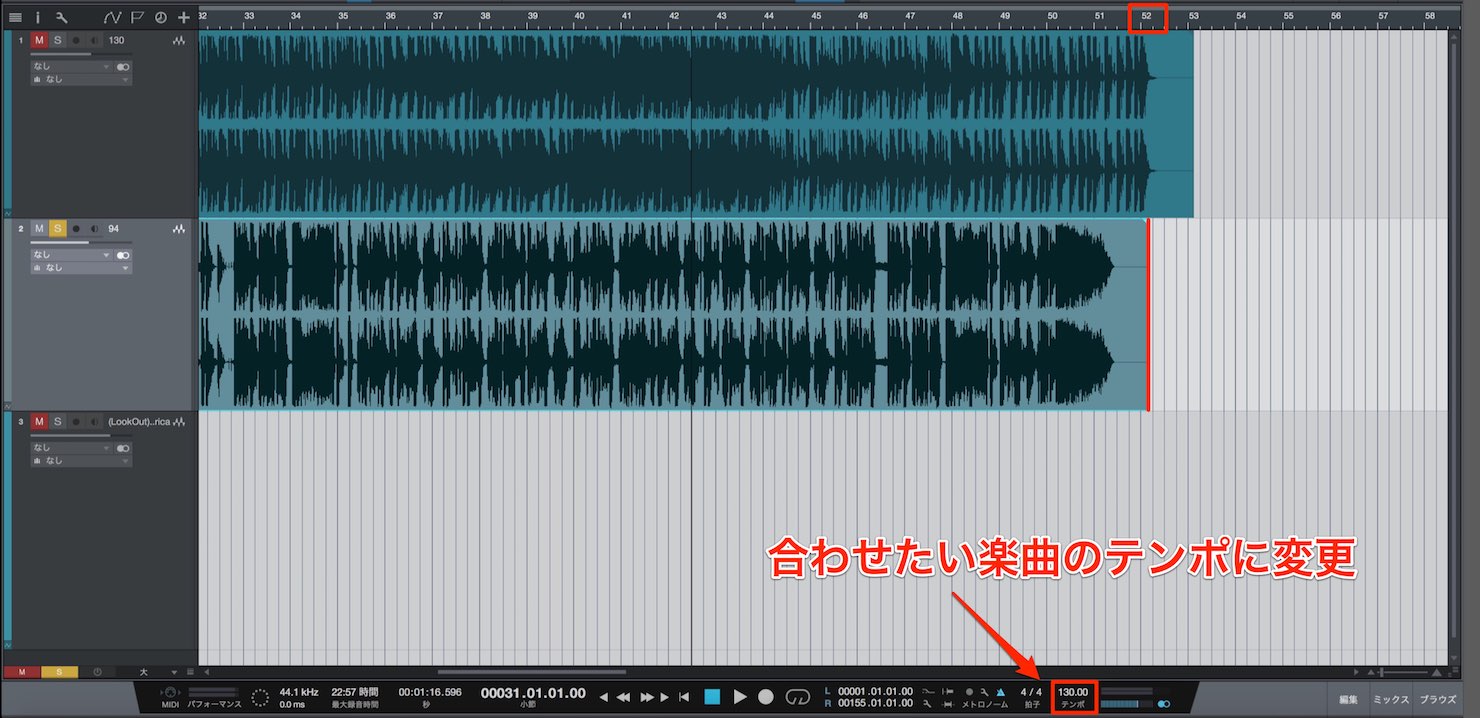The image size is (1480, 718).
Task: Open the track list hamburger icon
Action: [x=15, y=17]
